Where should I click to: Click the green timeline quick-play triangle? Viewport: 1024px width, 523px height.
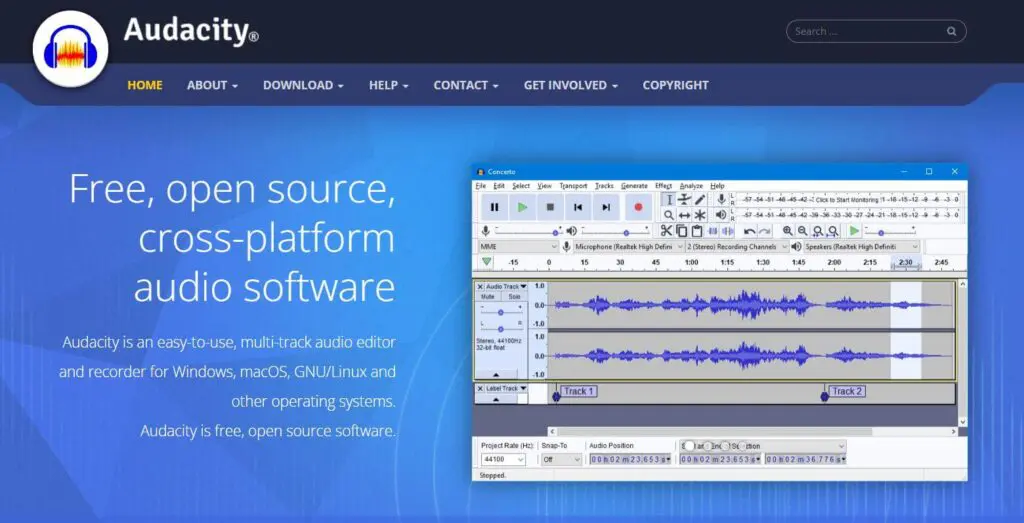point(487,262)
